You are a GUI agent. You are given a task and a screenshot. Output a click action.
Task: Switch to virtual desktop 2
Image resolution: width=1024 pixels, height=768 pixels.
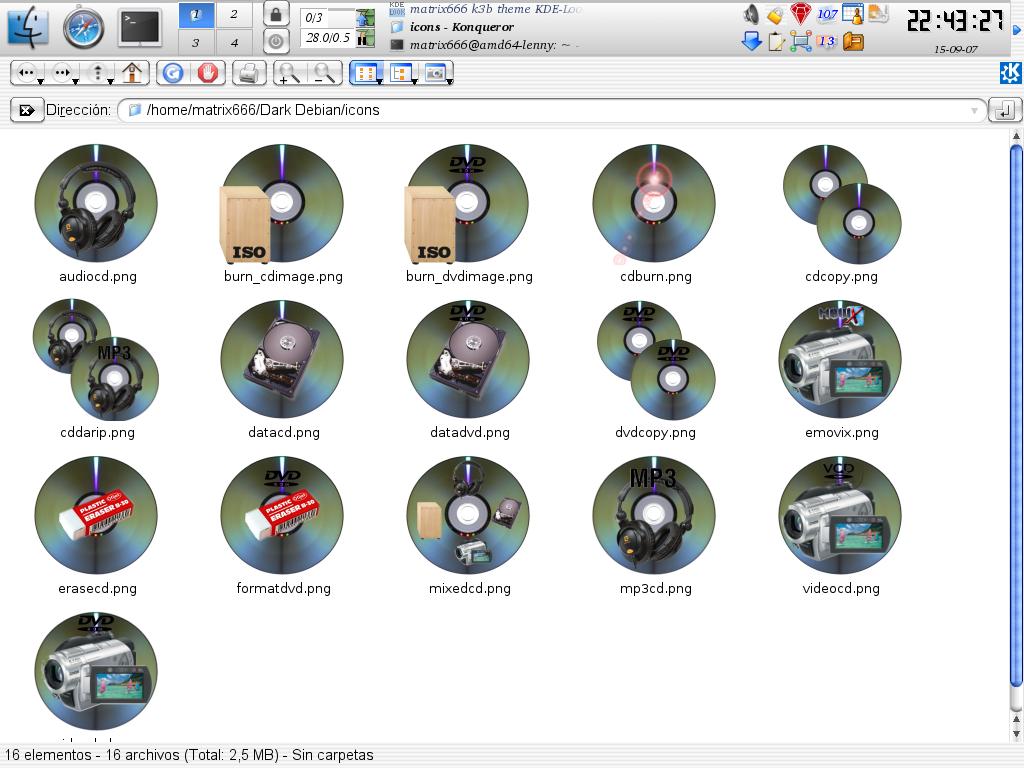point(234,14)
